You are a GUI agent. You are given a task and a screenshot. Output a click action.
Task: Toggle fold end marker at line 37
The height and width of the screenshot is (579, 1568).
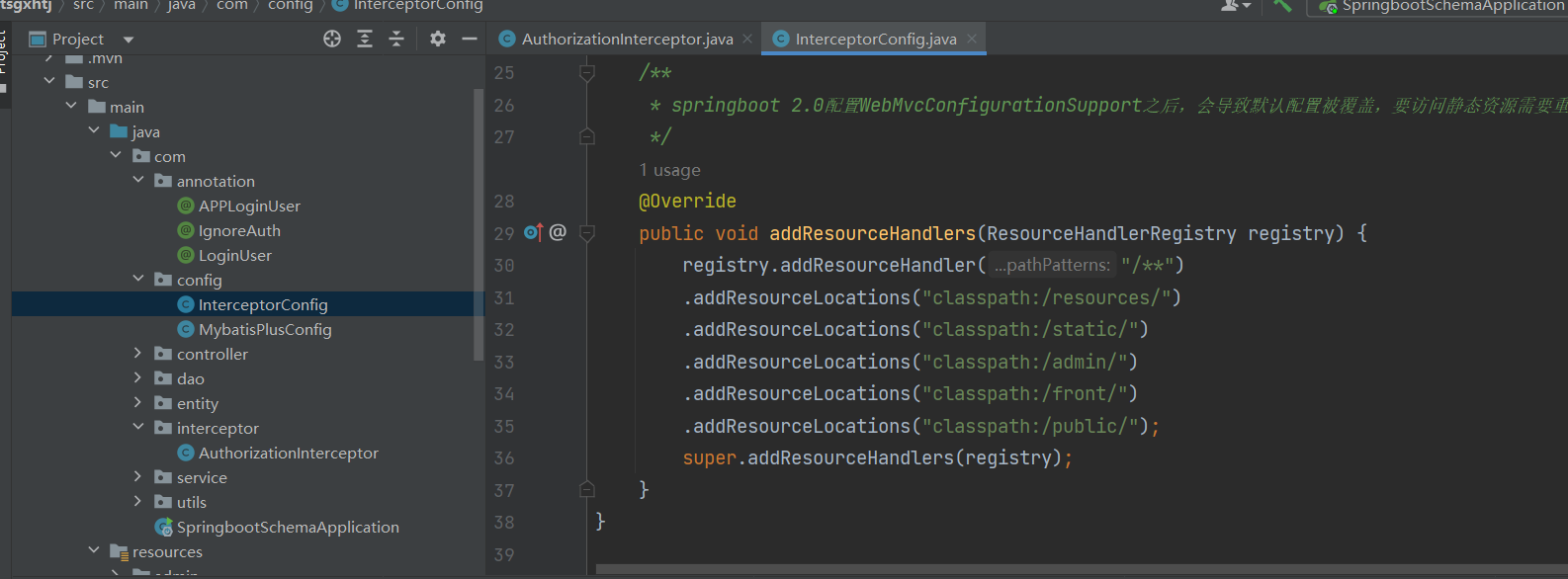(587, 490)
